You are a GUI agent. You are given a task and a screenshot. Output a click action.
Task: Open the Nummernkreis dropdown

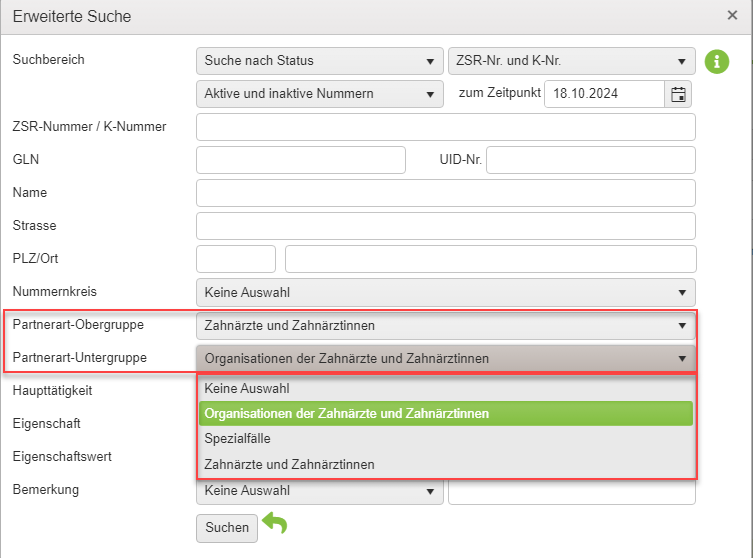[x=446, y=292]
